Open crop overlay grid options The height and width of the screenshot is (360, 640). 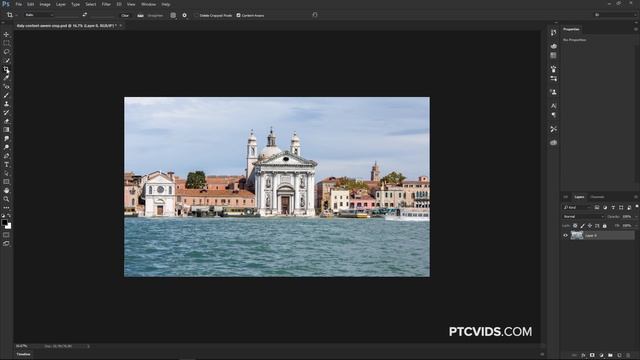pos(173,16)
